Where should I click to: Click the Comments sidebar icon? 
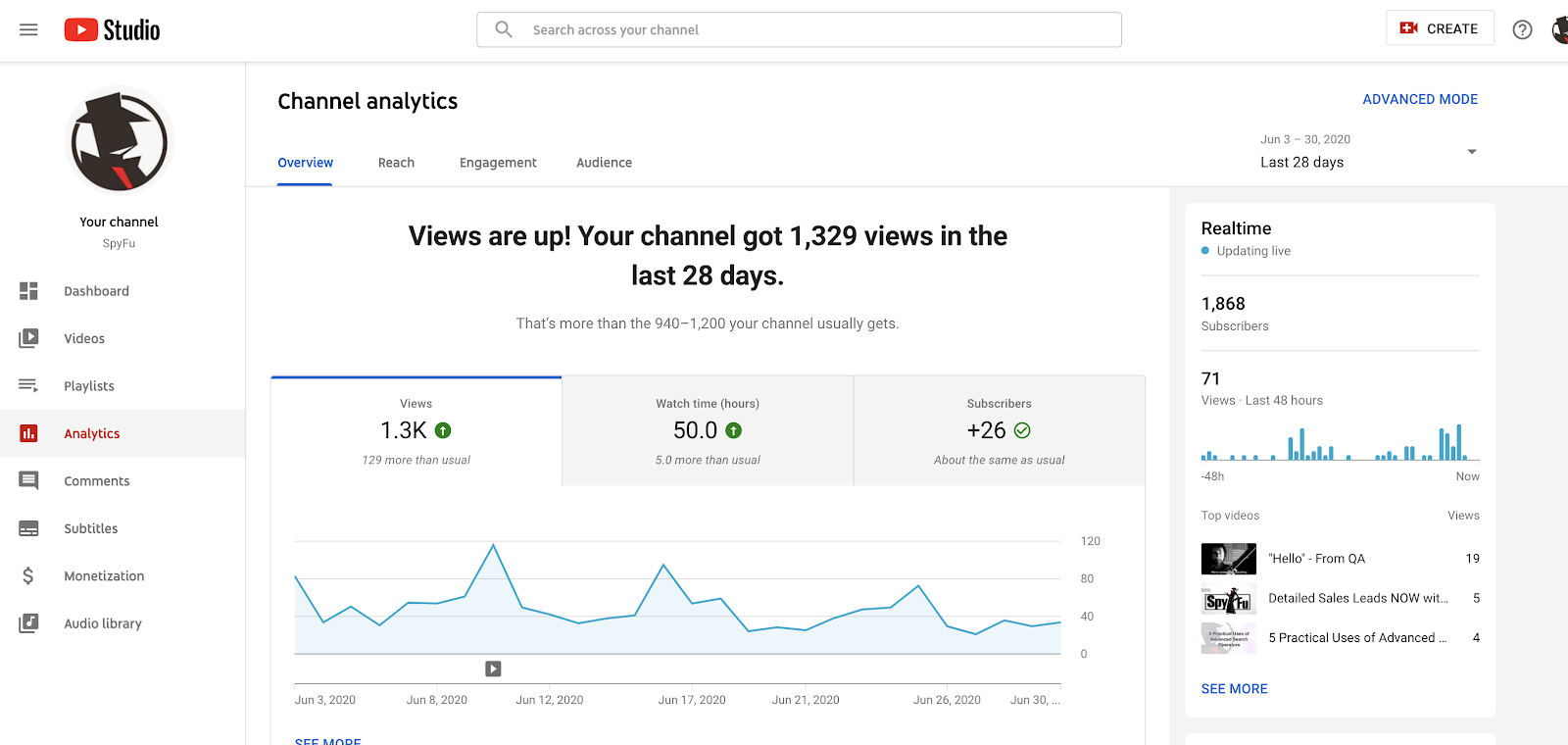coord(28,480)
